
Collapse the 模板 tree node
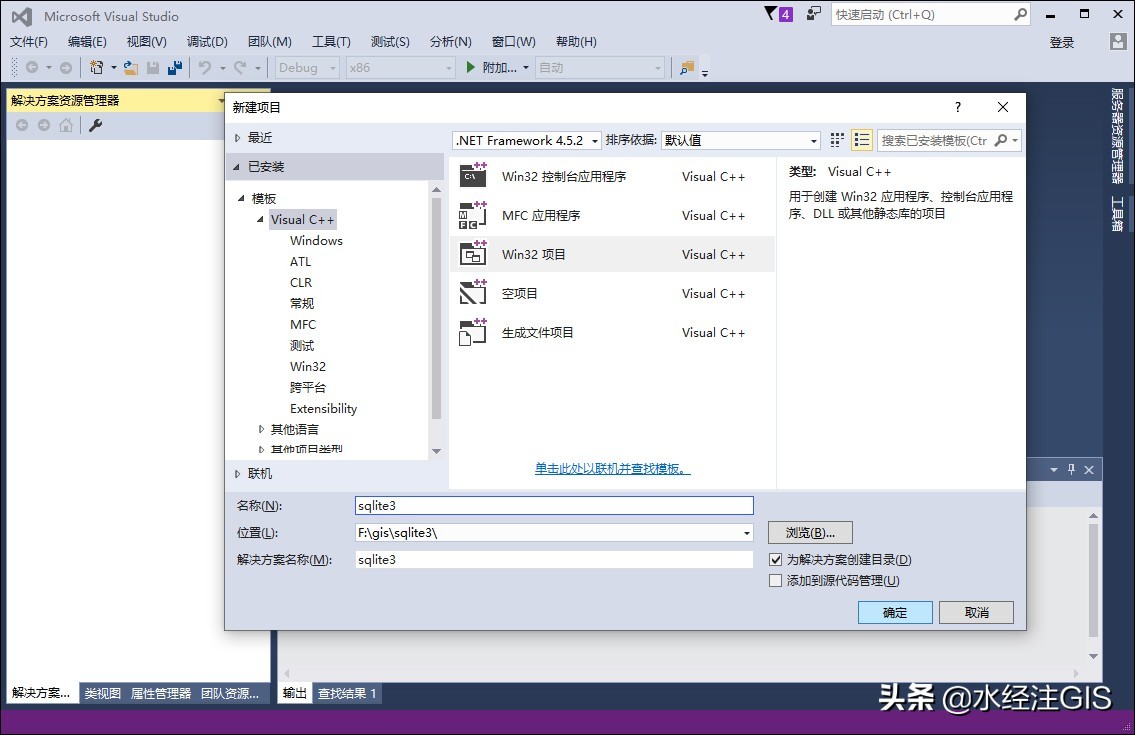241,198
